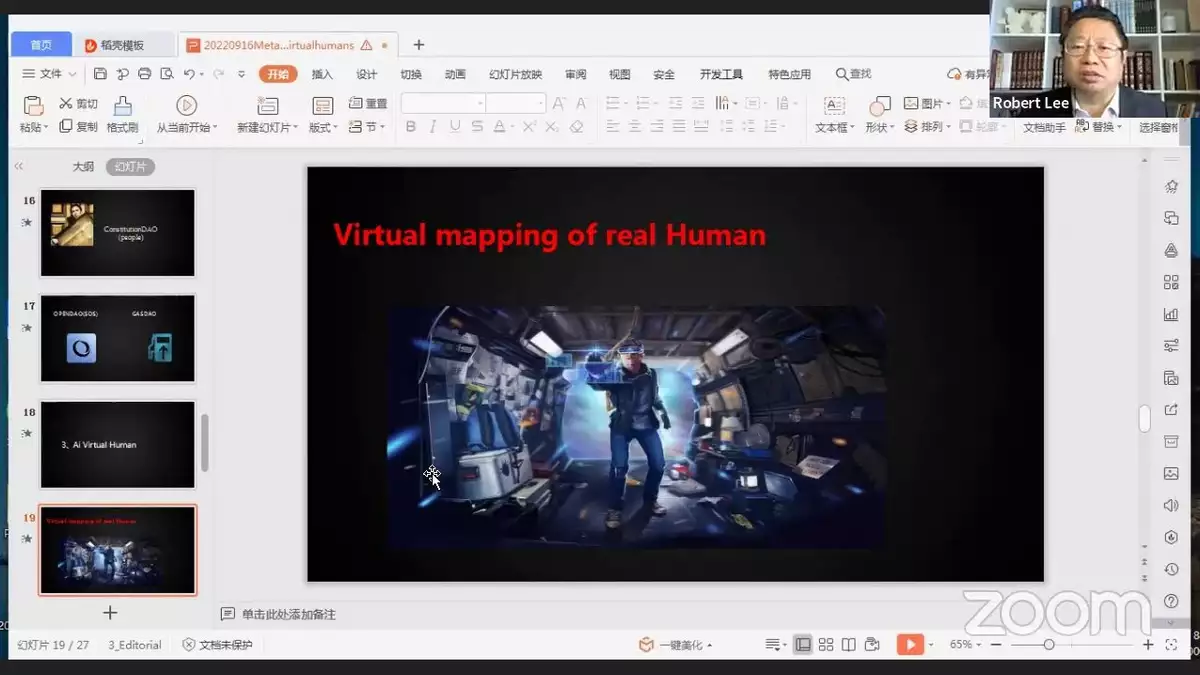The width and height of the screenshot is (1200, 675).
Task: Open quick access toolbar customize dropdown
Action: coord(241,74)
